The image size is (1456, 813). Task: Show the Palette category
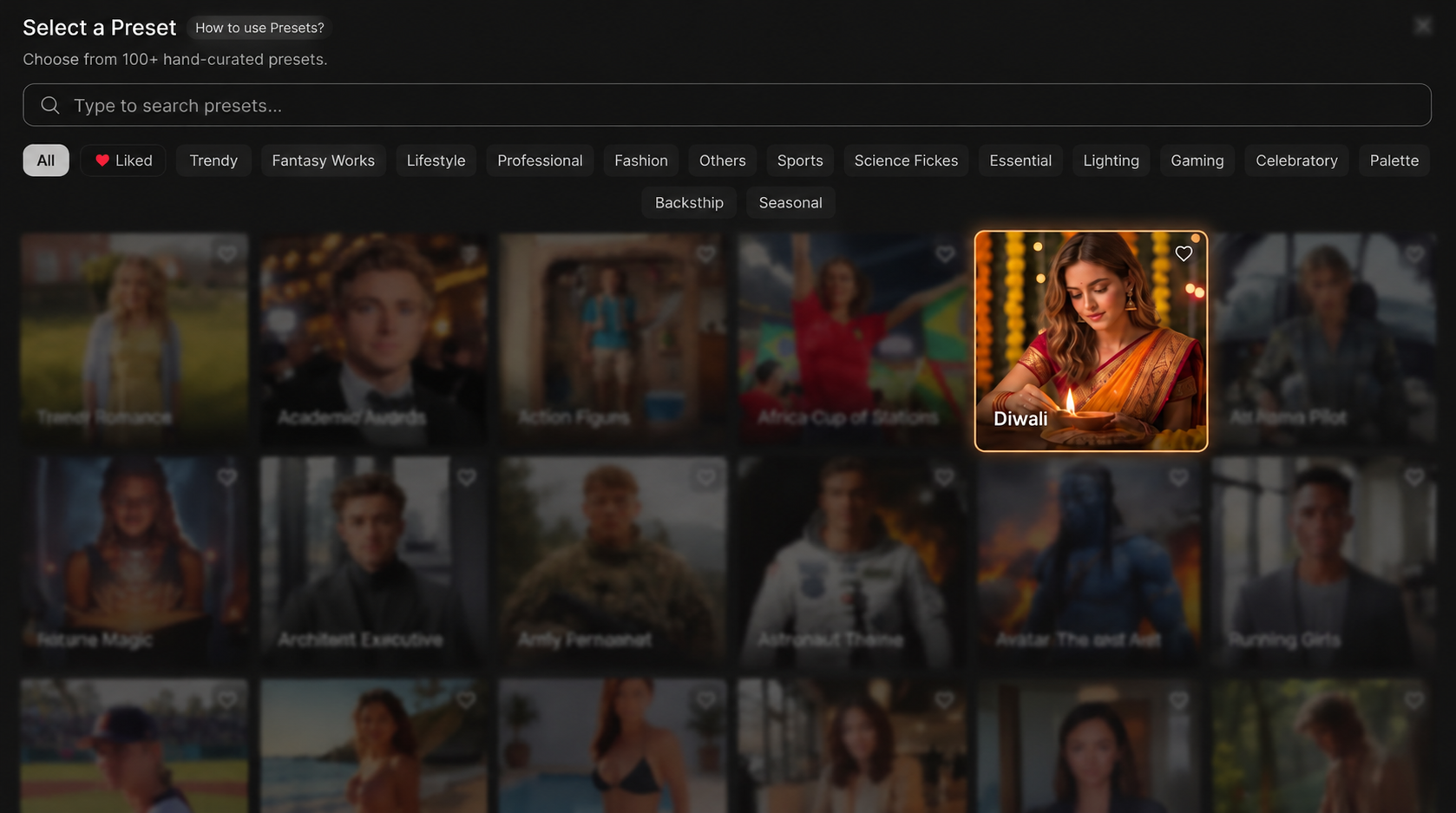click(x=1394, y=161)
